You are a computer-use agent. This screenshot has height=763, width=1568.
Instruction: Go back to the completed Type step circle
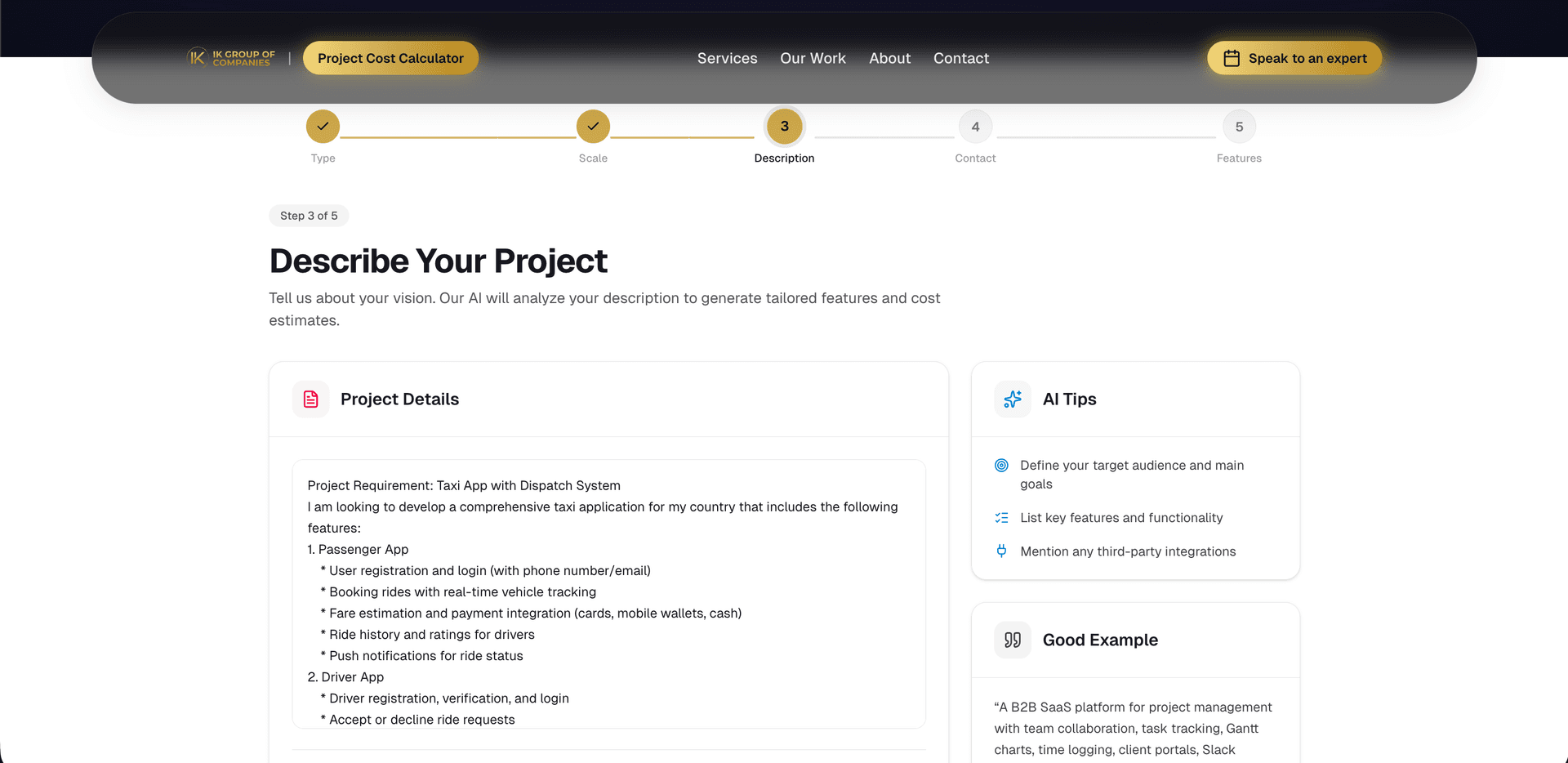[x=323, y=127]
